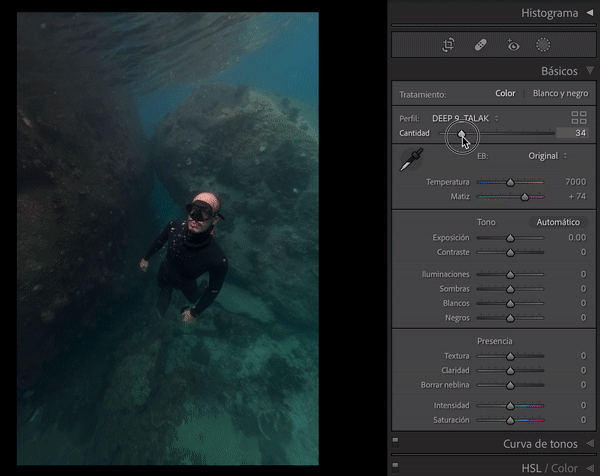Open the Masking dotted-circle tool
This screenshot has height=476, width=600.
coord(543,45)
